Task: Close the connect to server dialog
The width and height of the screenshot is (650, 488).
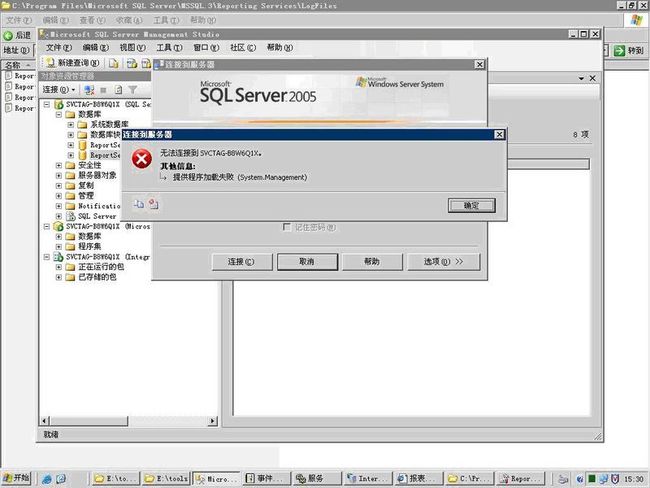Action: point(479,65)
